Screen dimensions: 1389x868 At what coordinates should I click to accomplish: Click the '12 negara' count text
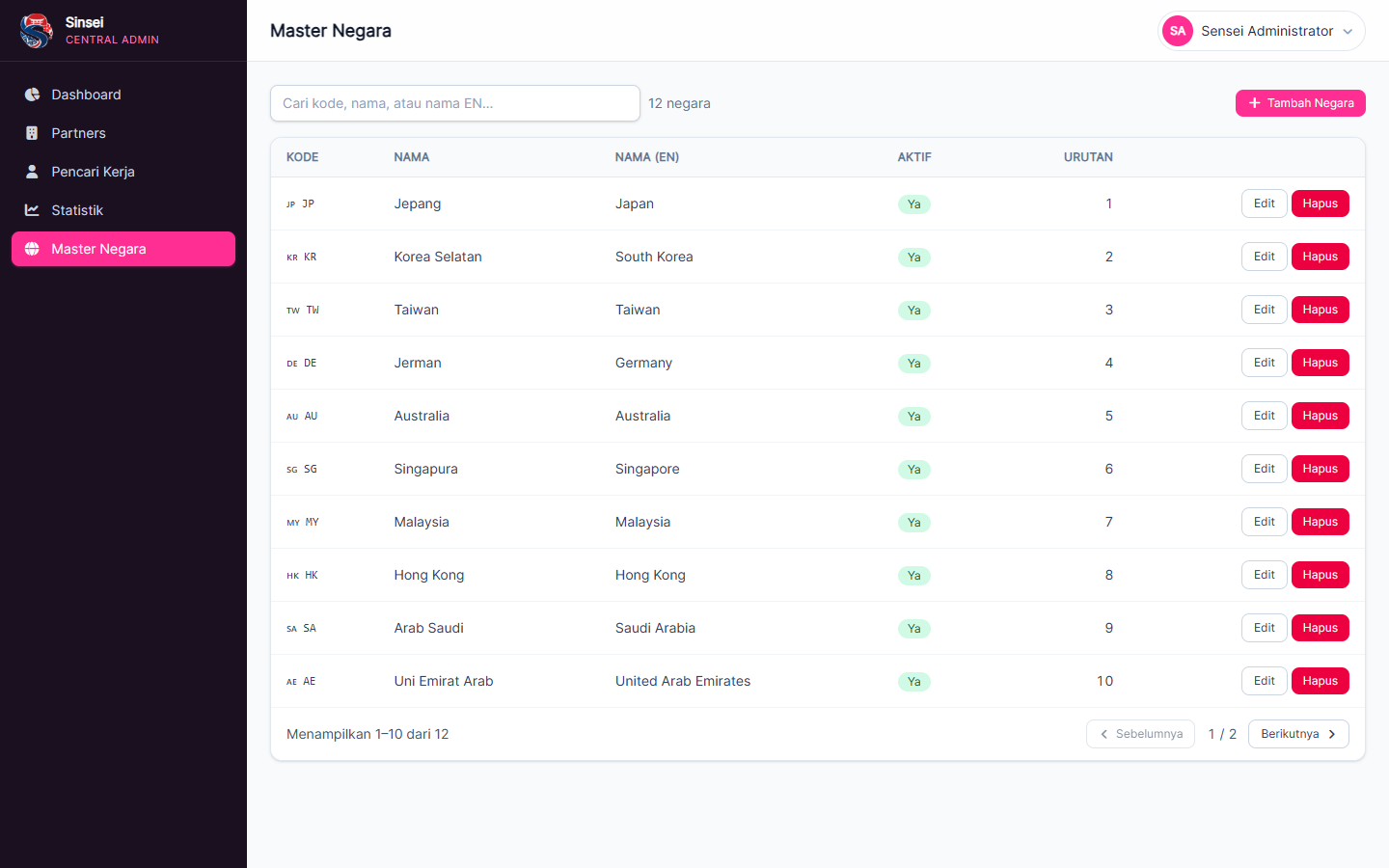679,103
